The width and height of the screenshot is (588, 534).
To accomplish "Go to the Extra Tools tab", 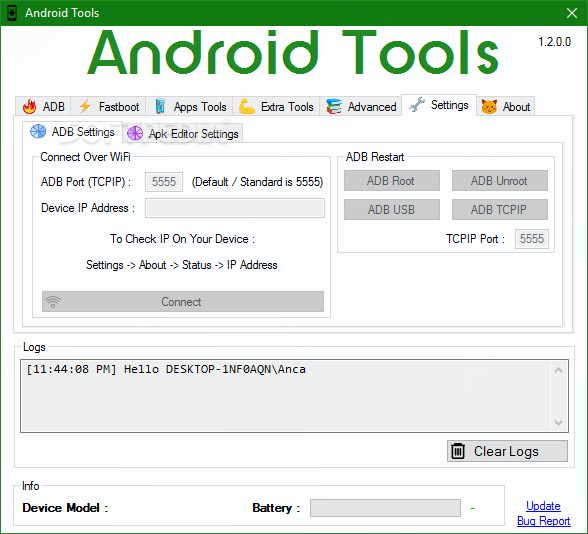I will [x=276, y=106].
